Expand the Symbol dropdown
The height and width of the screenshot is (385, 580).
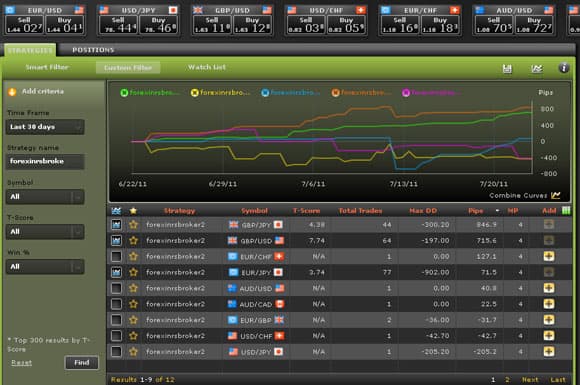click(45, 197)
